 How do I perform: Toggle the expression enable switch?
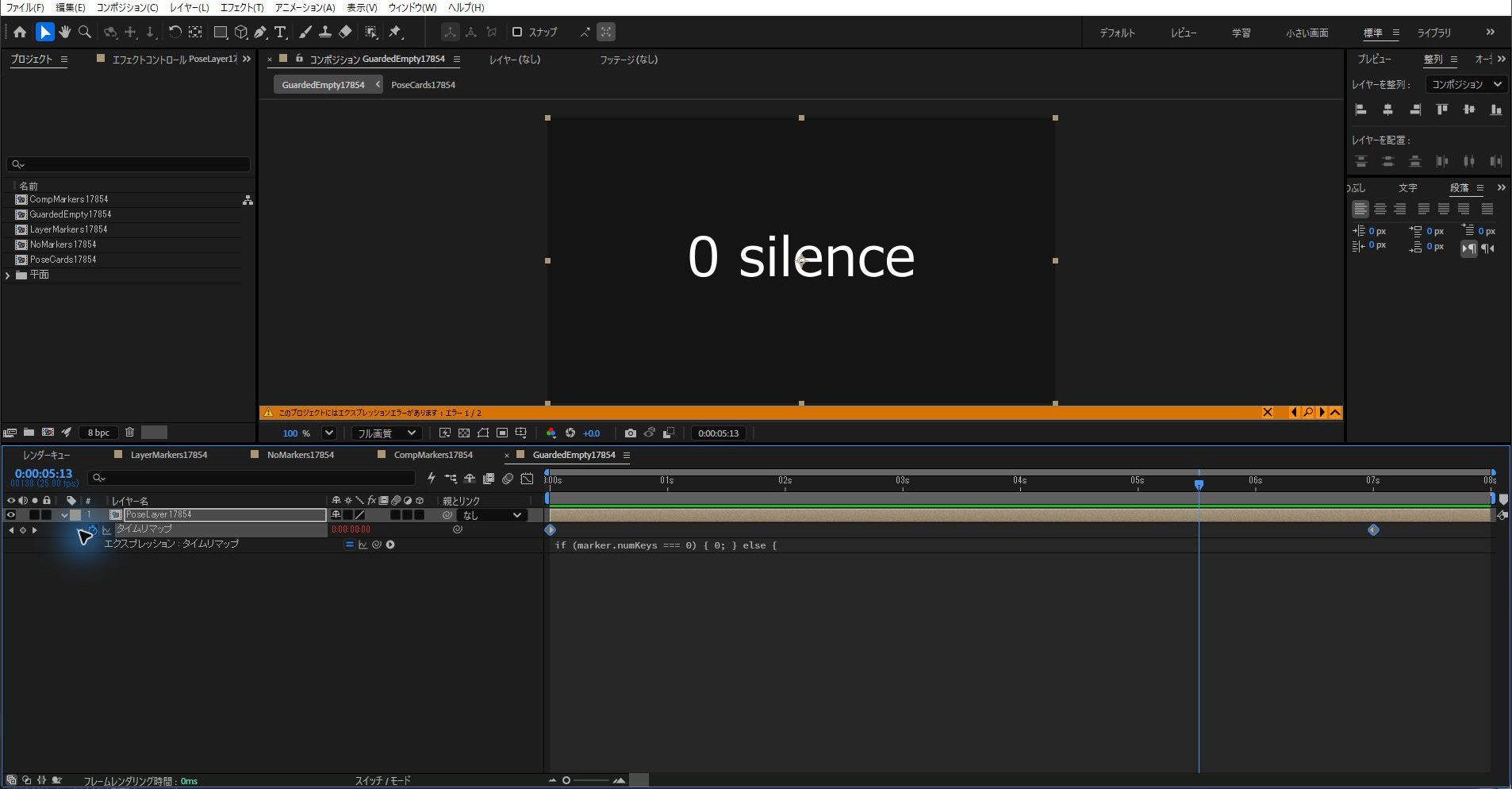(349, 545)
